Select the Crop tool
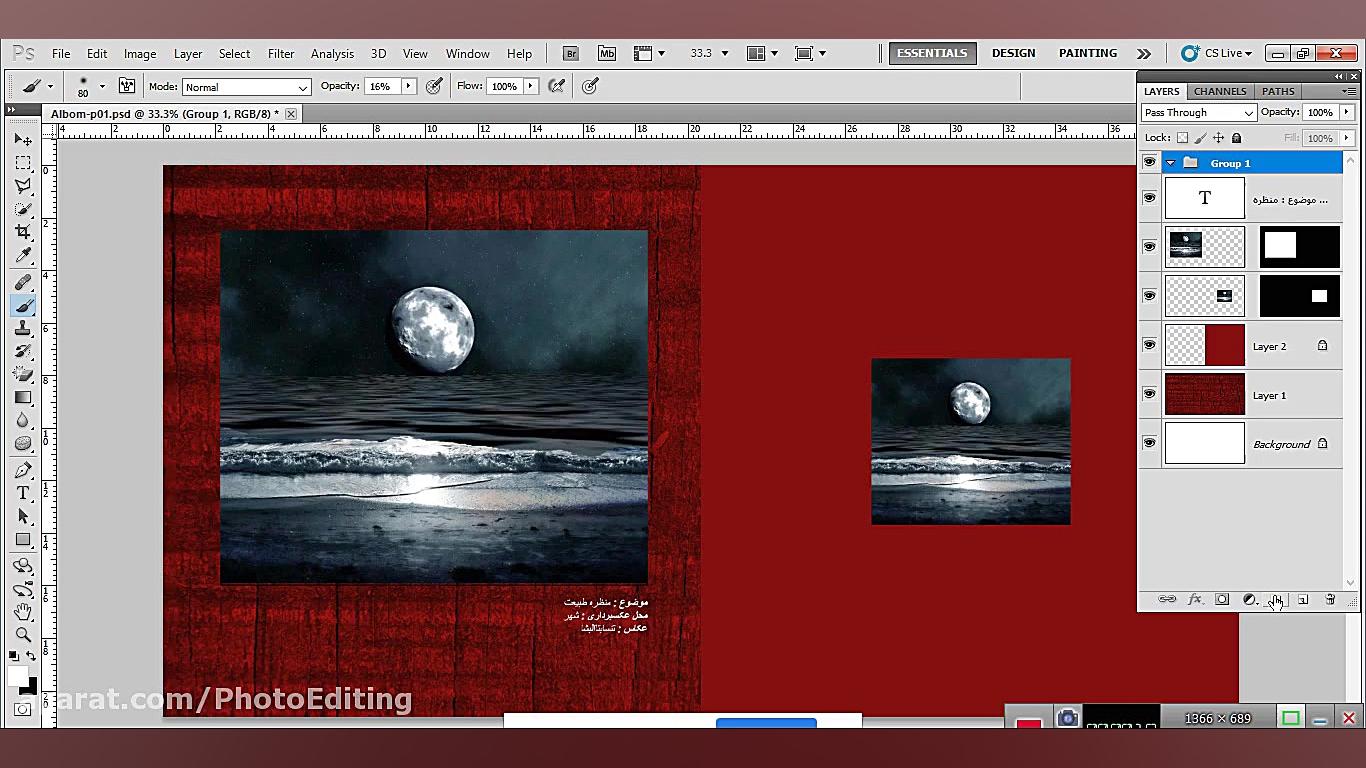1366x768 pixels. [23, 232]
